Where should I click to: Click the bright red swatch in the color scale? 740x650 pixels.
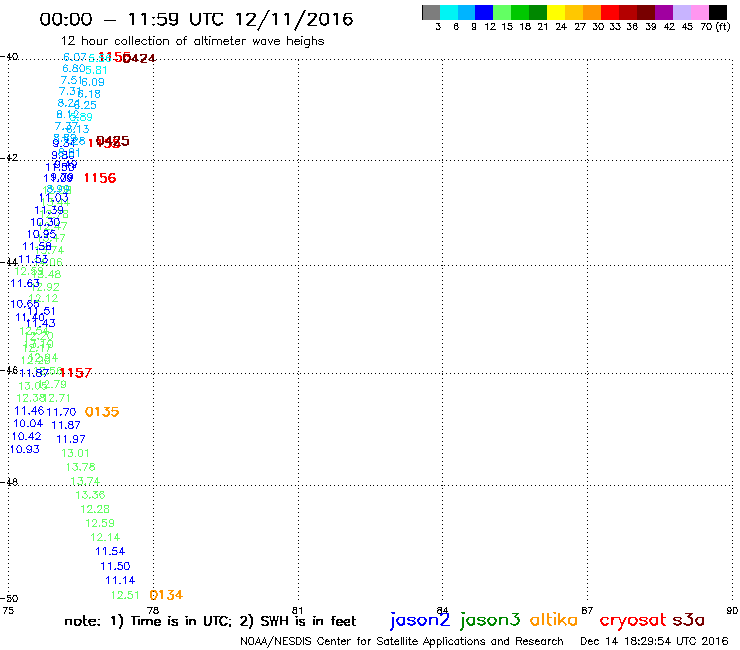click(610, 12)
